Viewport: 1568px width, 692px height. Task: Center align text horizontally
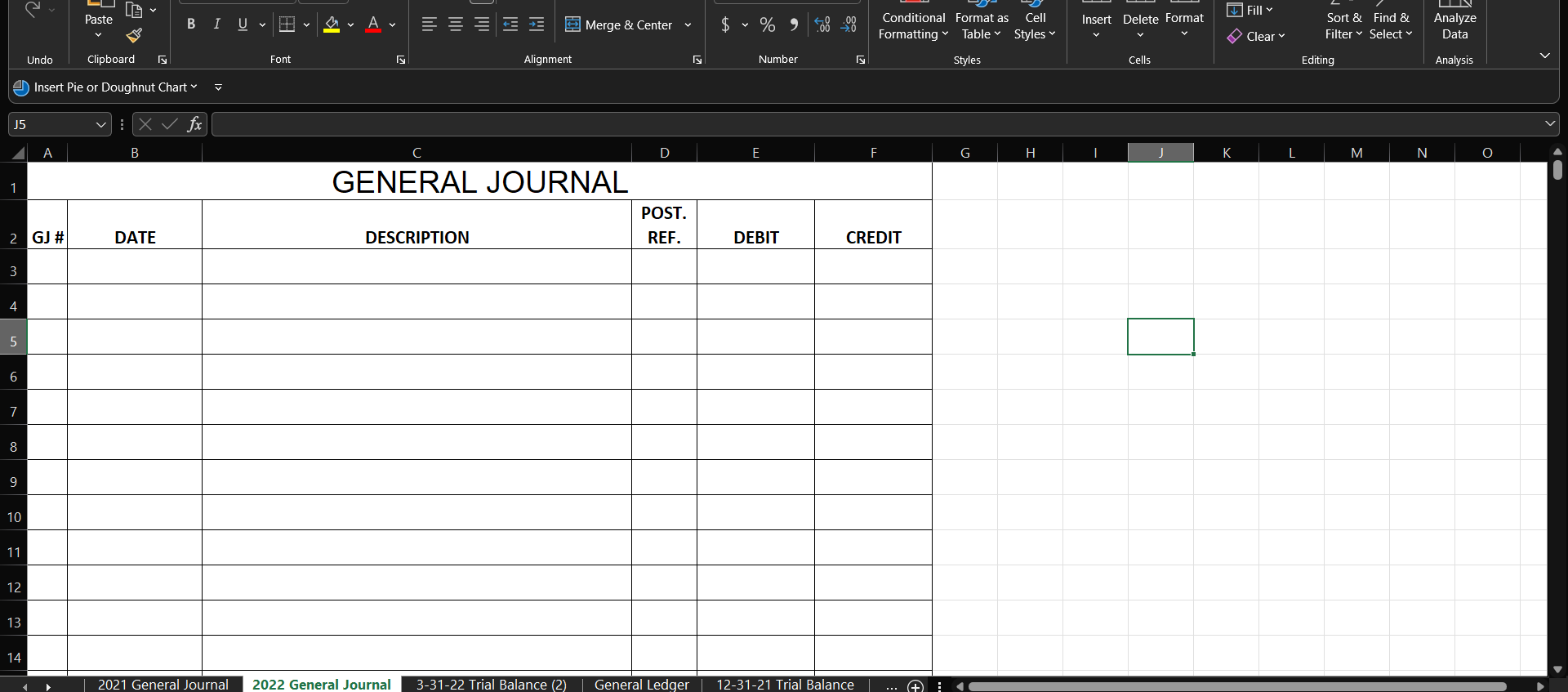pos(456,25)
